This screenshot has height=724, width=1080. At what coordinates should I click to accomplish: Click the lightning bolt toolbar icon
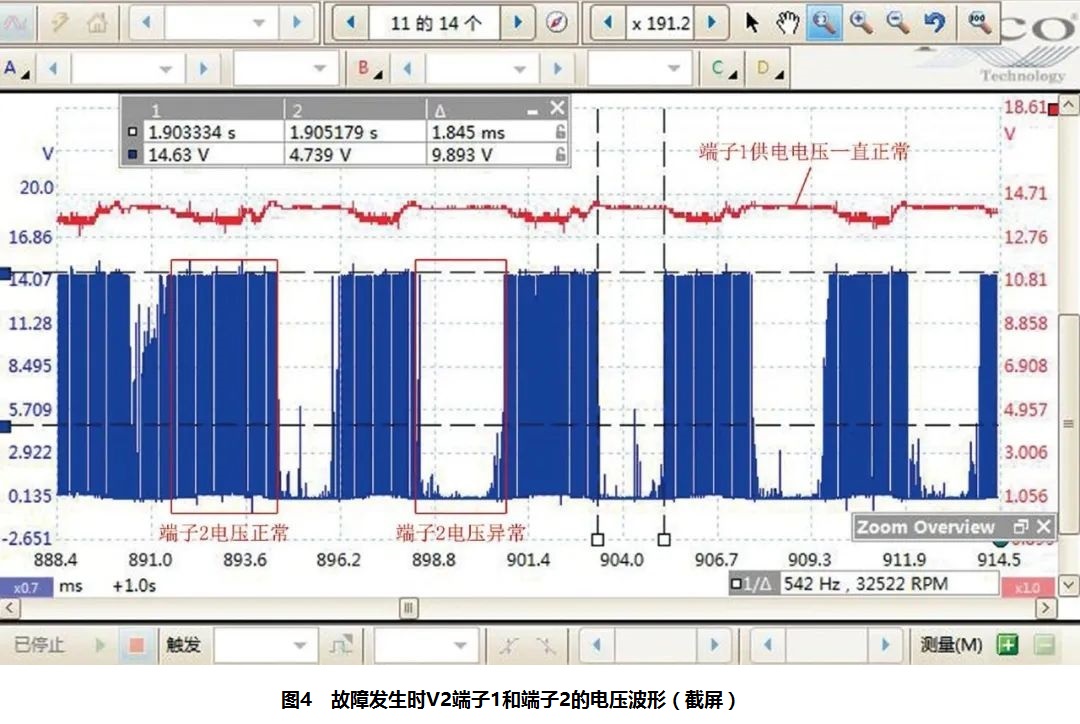pyautogui.click(x=61, y=23)
